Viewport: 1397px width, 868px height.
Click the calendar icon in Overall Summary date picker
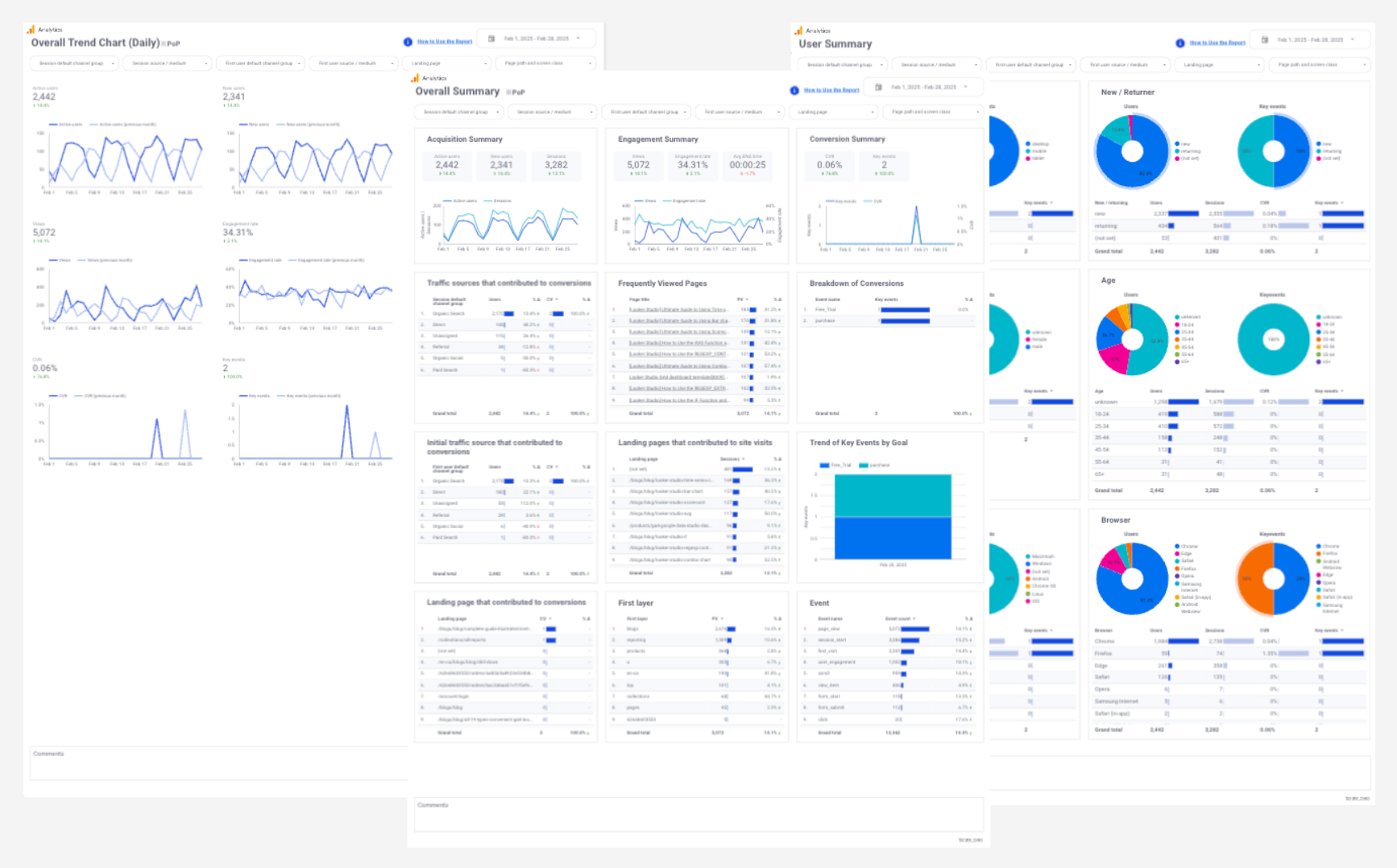(x=877, y=86)
